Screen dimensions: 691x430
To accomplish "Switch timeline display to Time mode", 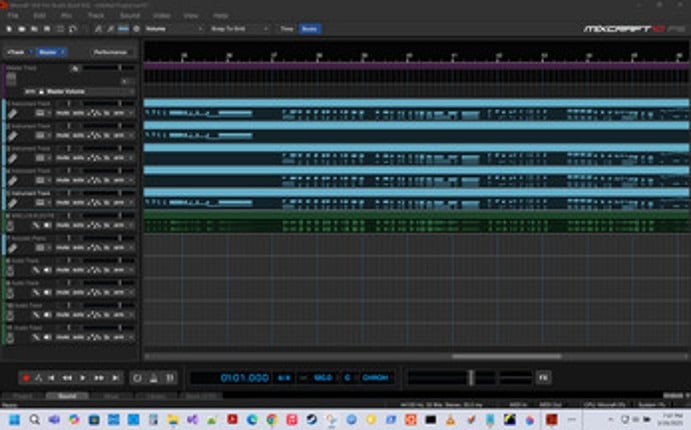I will [286, 29].
